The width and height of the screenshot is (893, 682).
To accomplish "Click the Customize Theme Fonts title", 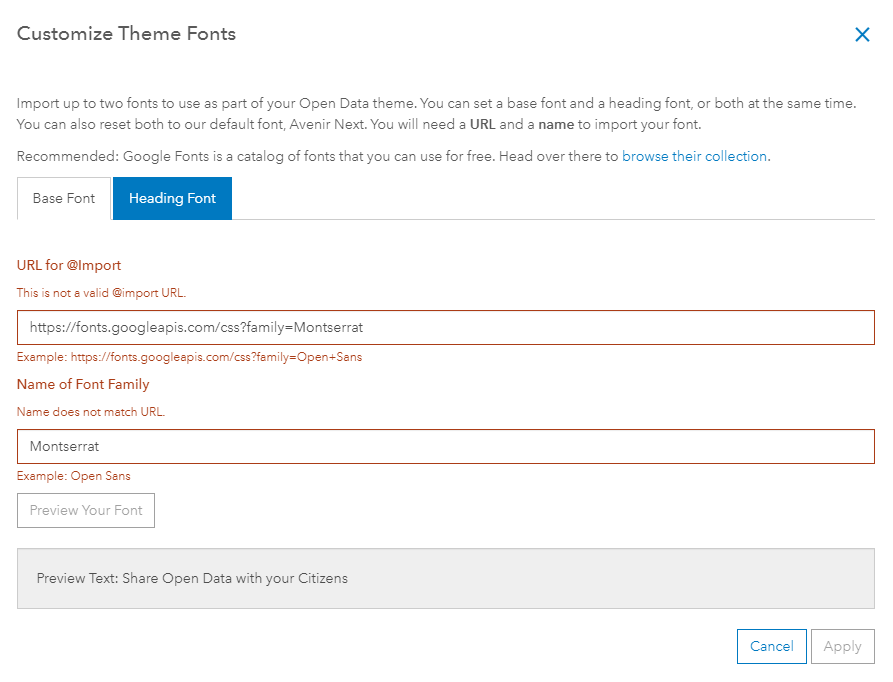I will 126,34.
